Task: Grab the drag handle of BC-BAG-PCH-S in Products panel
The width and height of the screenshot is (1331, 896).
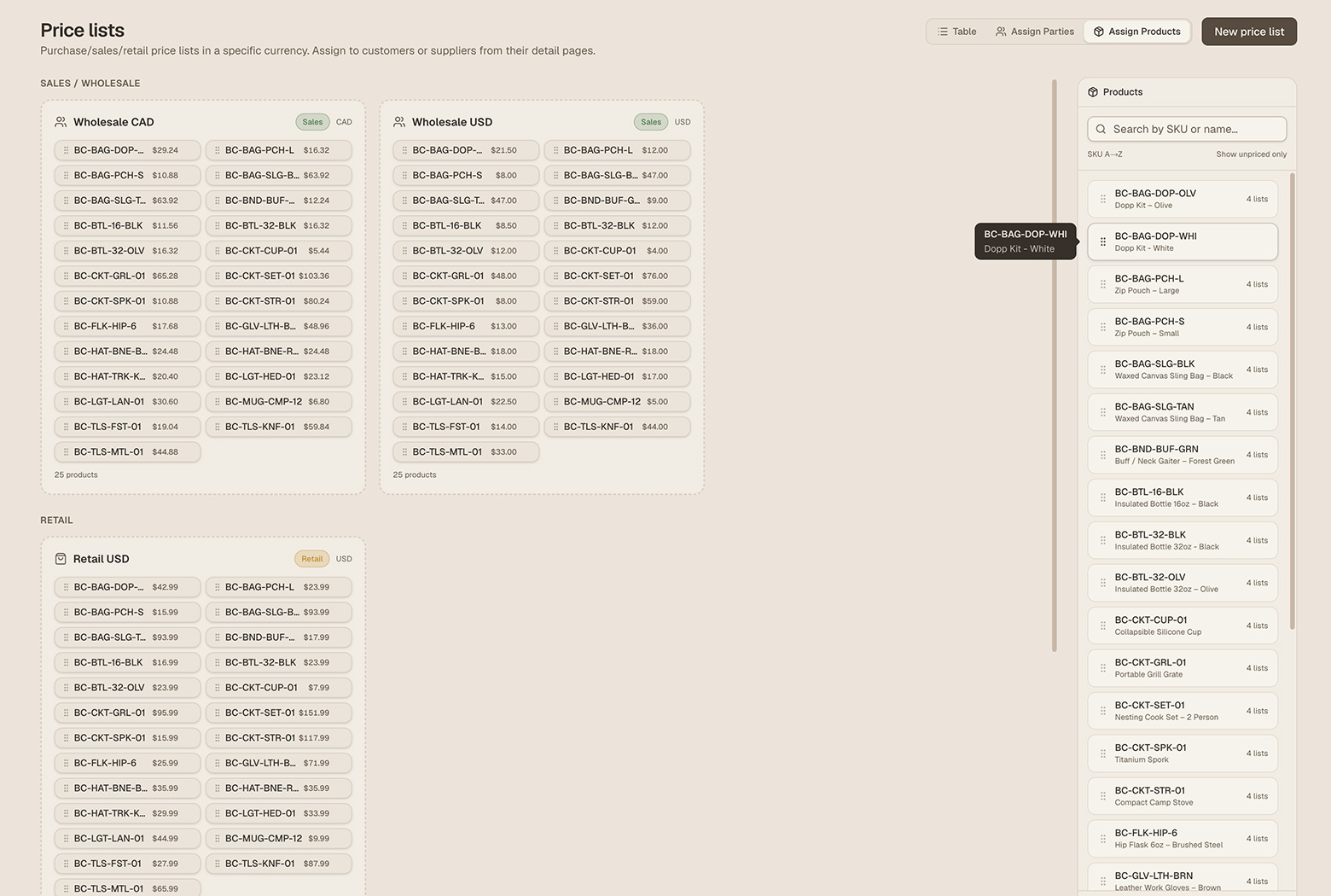Action: point(1103,327)
